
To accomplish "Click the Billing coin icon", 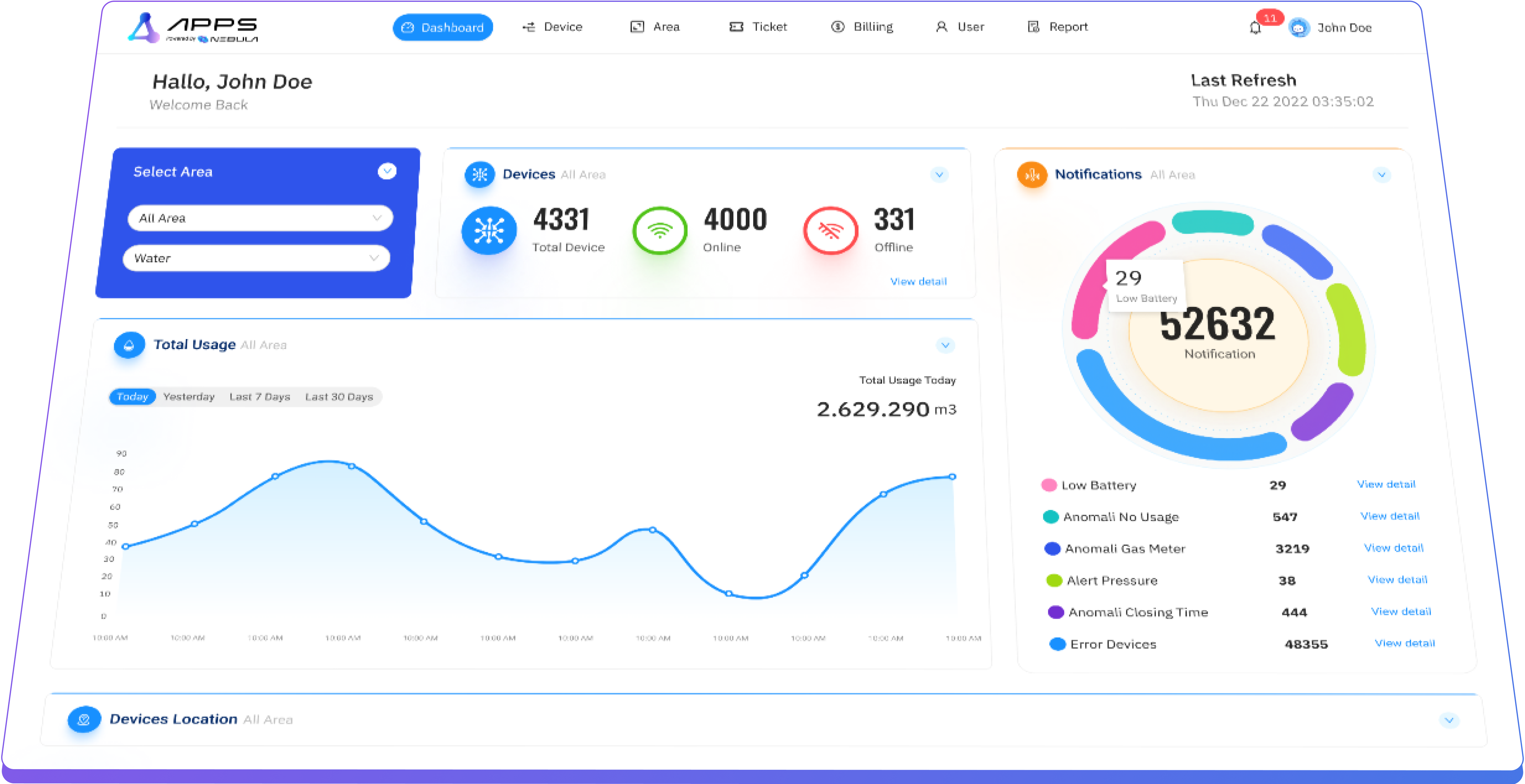I will (x=838, y=27).
